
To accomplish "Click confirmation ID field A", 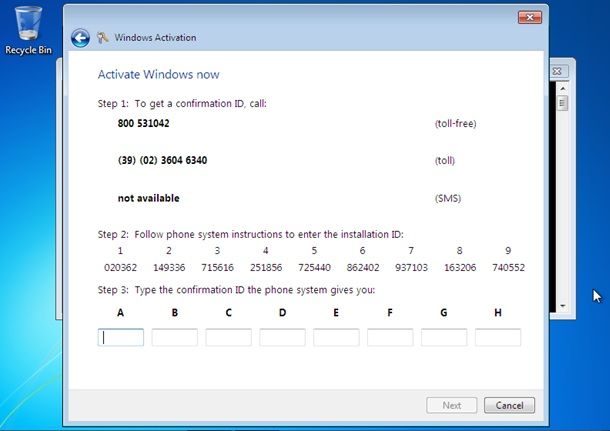I will coord(121,337).
